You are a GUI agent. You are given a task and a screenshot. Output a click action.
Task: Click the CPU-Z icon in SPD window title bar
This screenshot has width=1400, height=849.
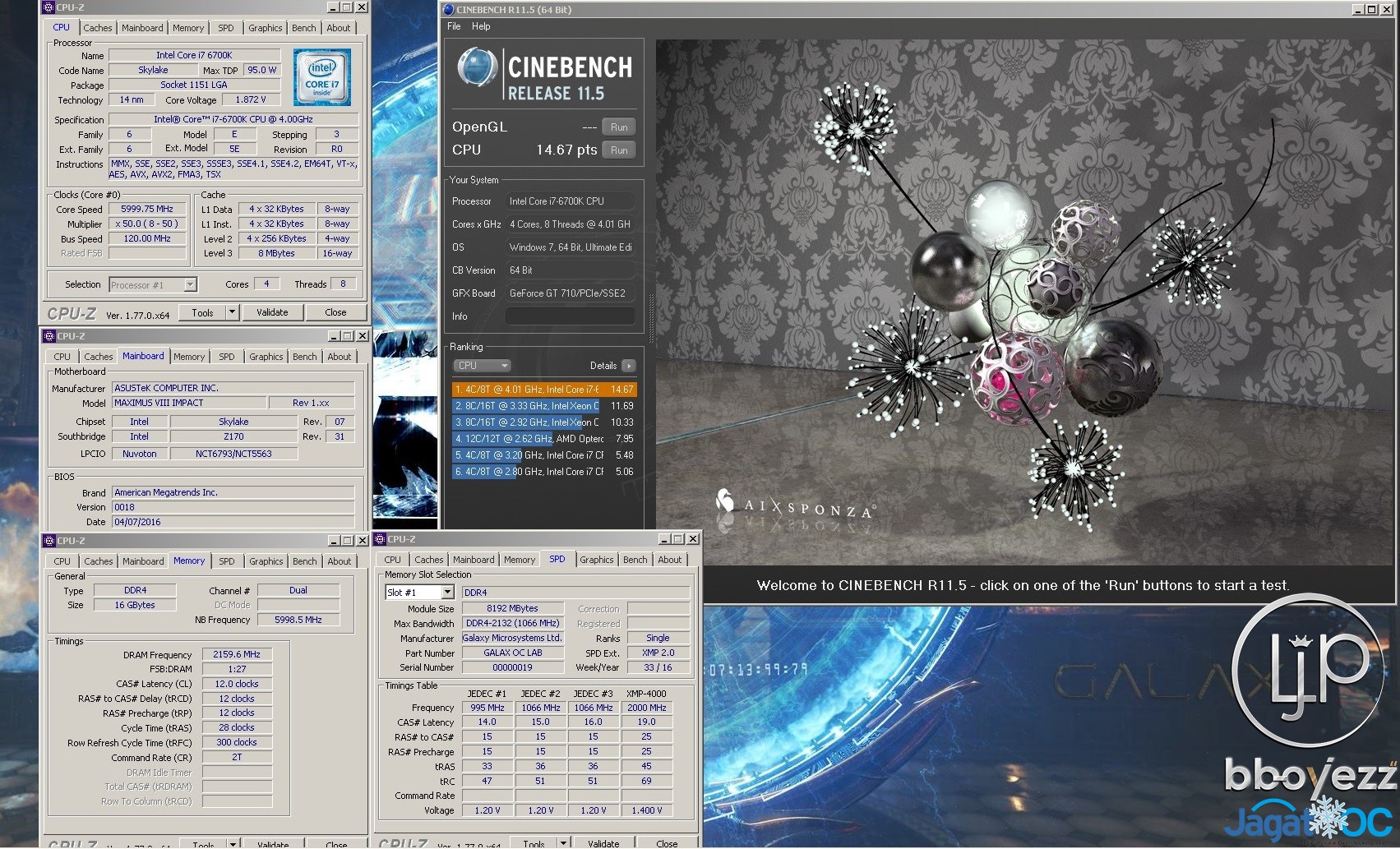(x=381, y=539)
